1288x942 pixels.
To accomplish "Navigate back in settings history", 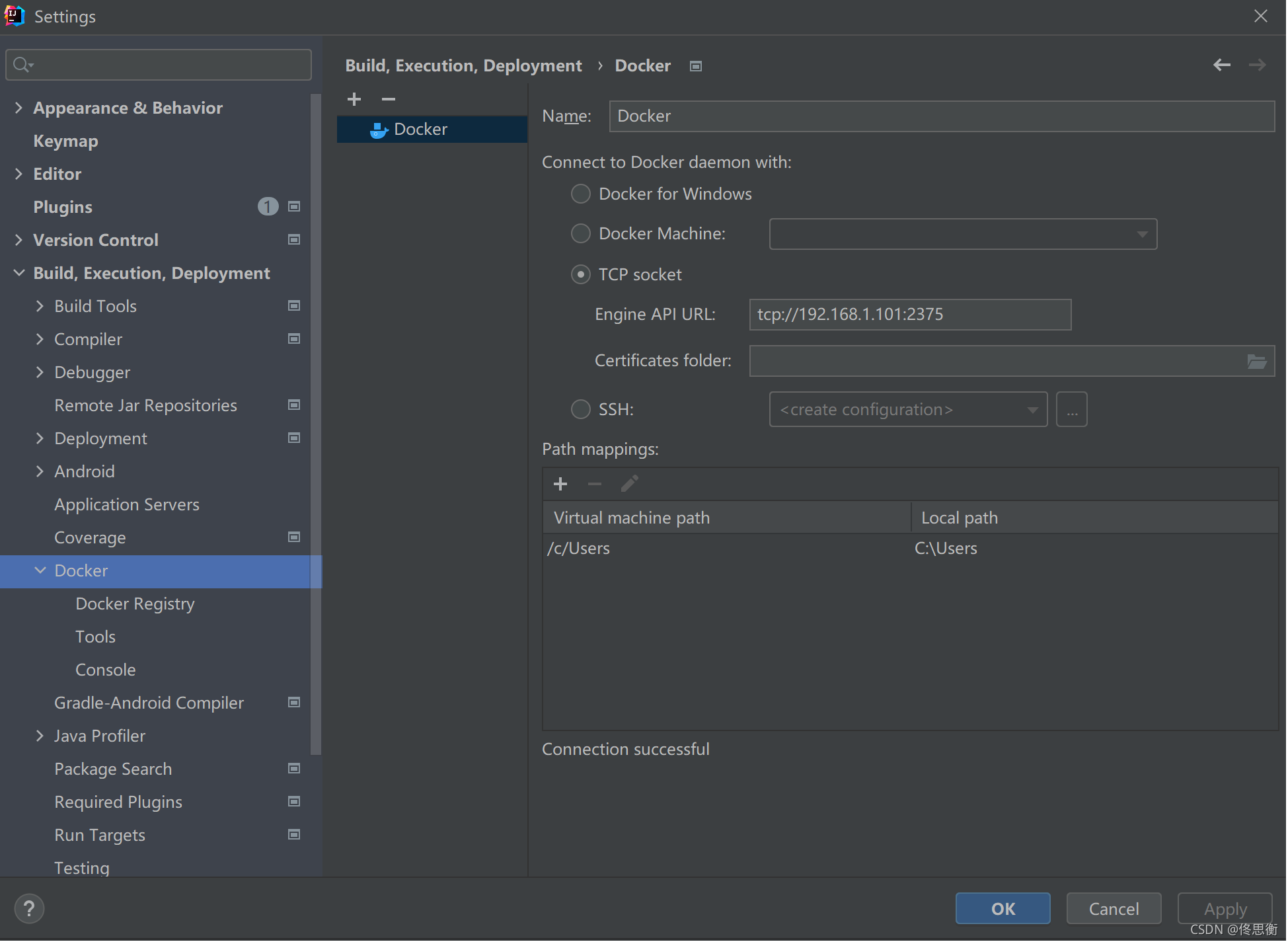I will point(1222,65).
